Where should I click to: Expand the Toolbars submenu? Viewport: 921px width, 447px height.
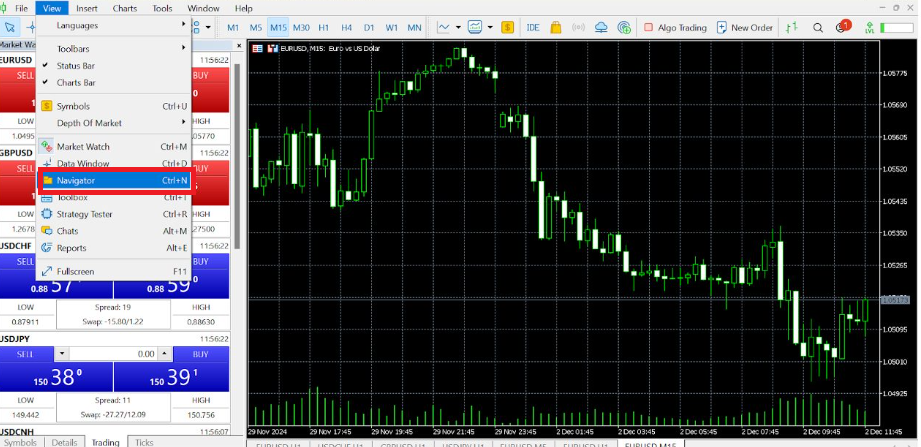tap(114, 49)
